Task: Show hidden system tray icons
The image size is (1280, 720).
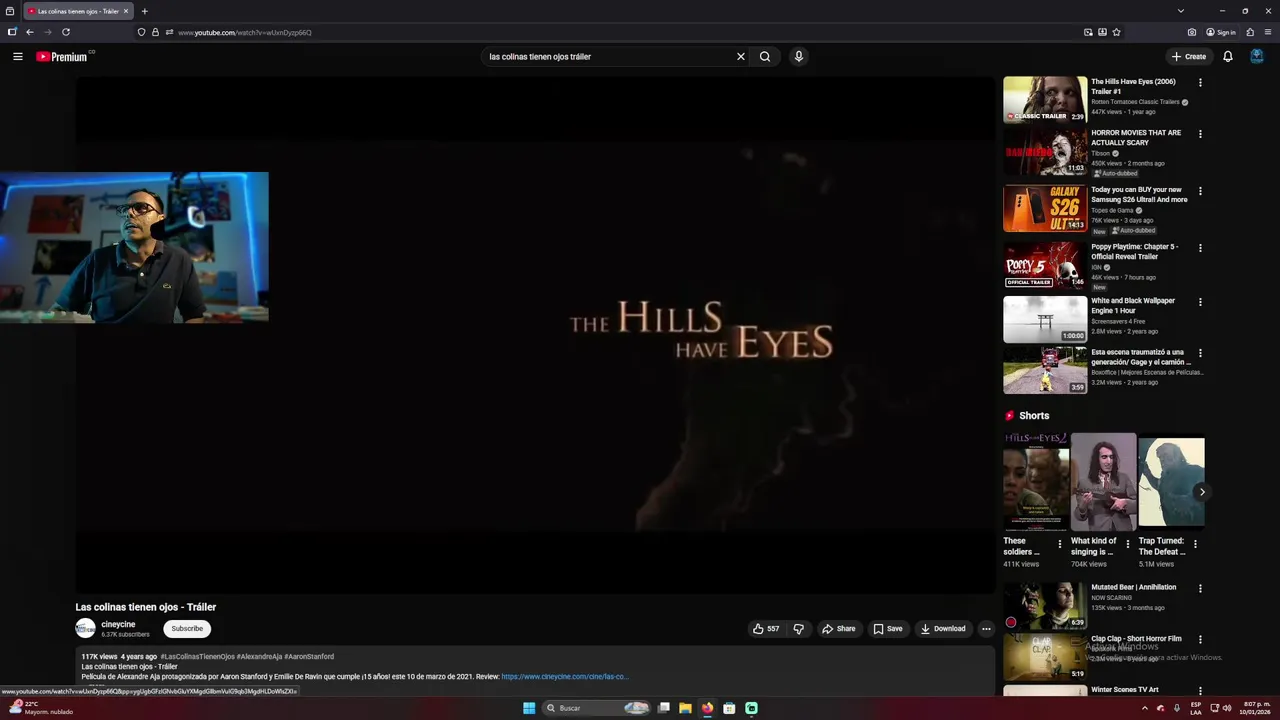Action: tap(1145, 708)
